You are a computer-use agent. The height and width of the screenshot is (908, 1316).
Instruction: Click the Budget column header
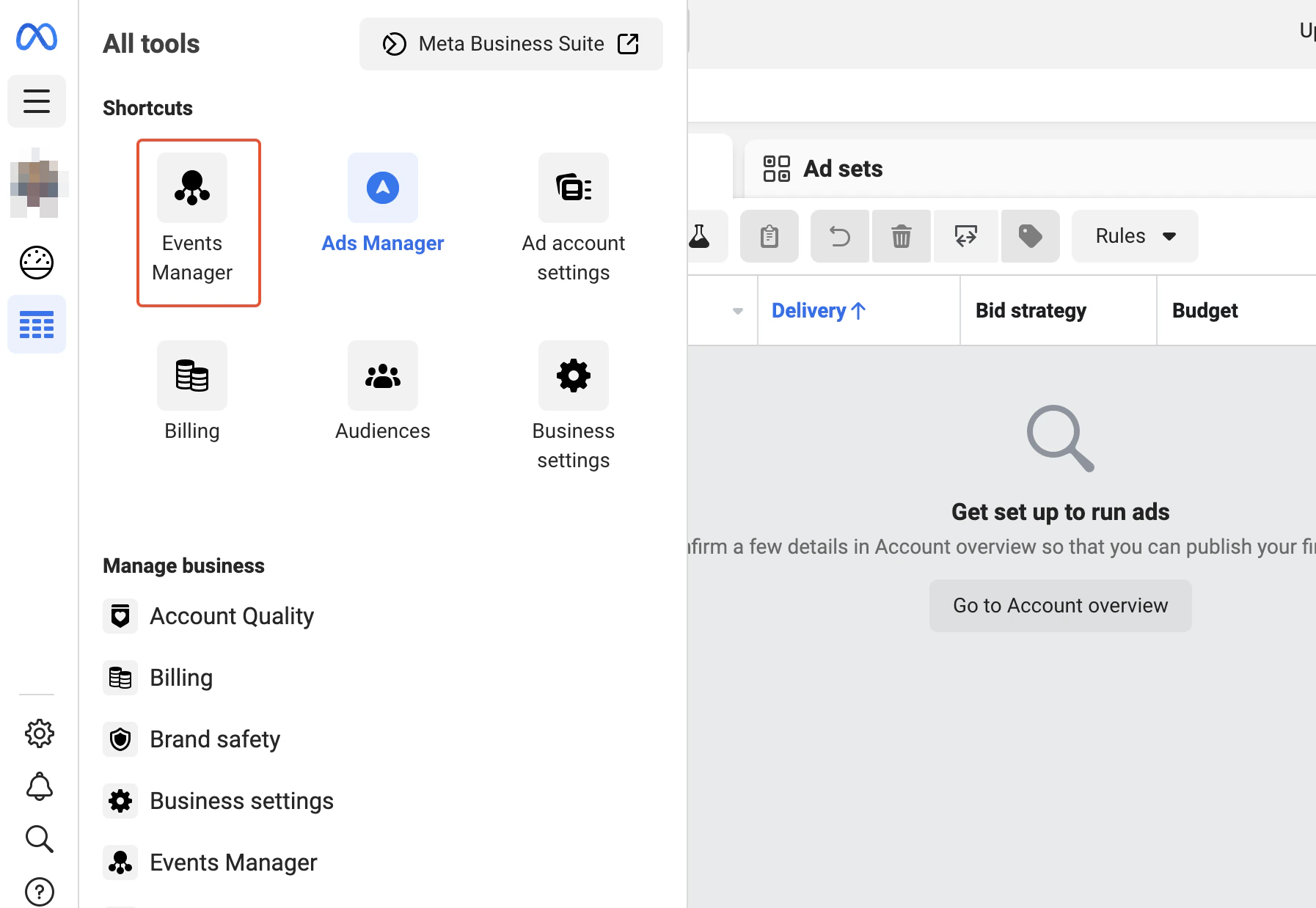point(1204,310)
